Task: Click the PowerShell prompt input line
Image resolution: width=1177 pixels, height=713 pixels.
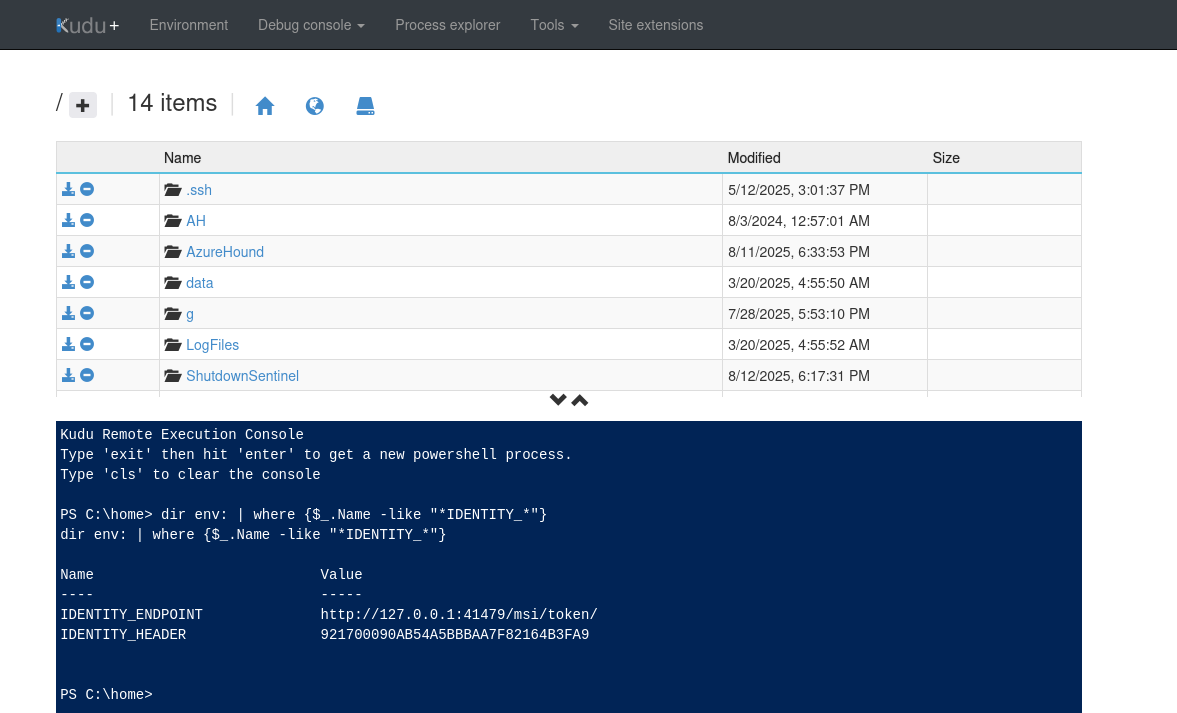Action: [569, 694]
